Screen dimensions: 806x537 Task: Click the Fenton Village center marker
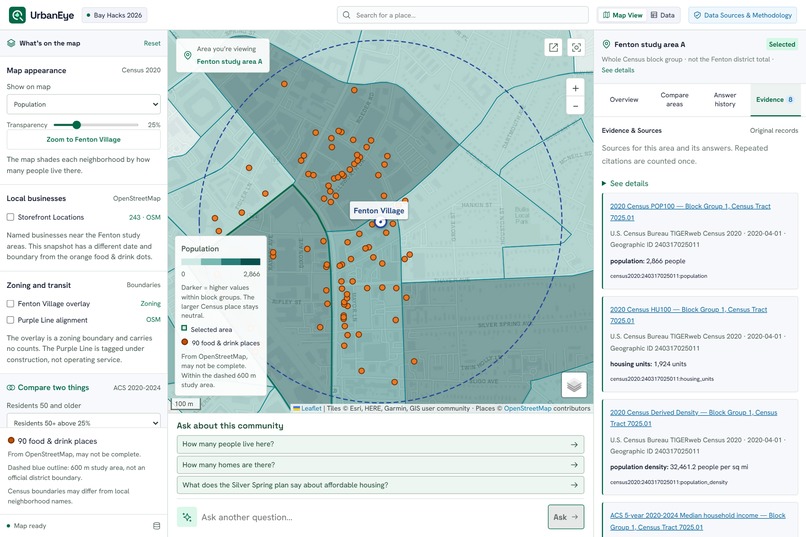tap(380, 222)
